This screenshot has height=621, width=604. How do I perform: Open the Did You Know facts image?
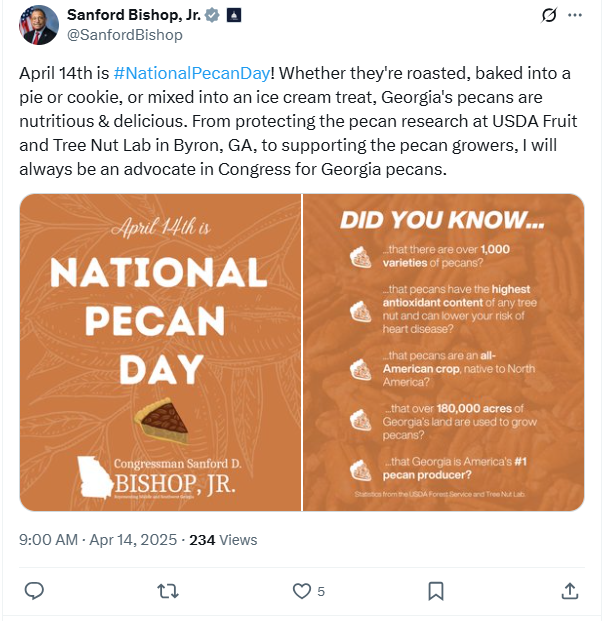[x=444, y=352]
